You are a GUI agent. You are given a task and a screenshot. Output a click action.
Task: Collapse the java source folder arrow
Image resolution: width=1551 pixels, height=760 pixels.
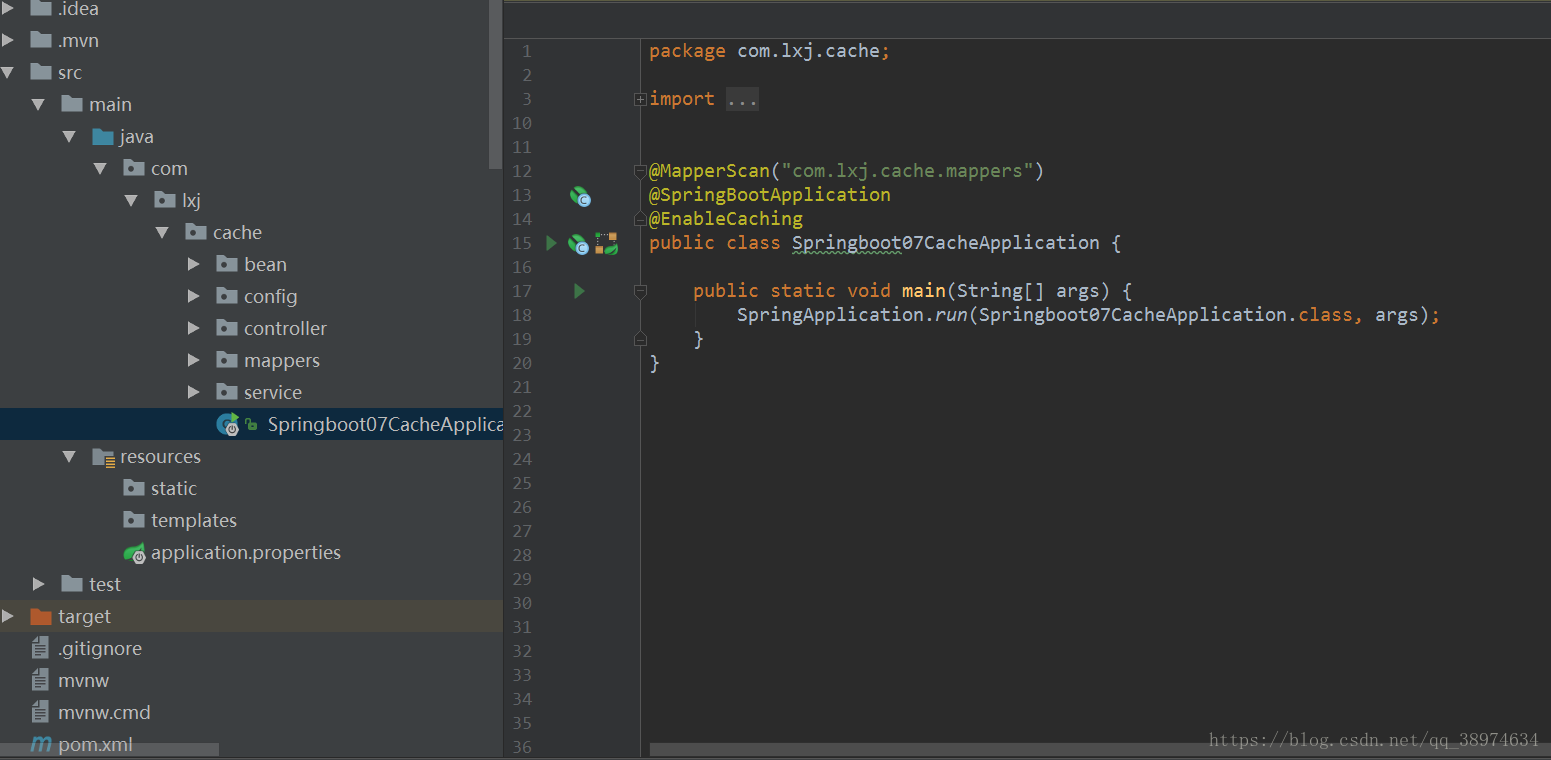(x=69, y=136)
